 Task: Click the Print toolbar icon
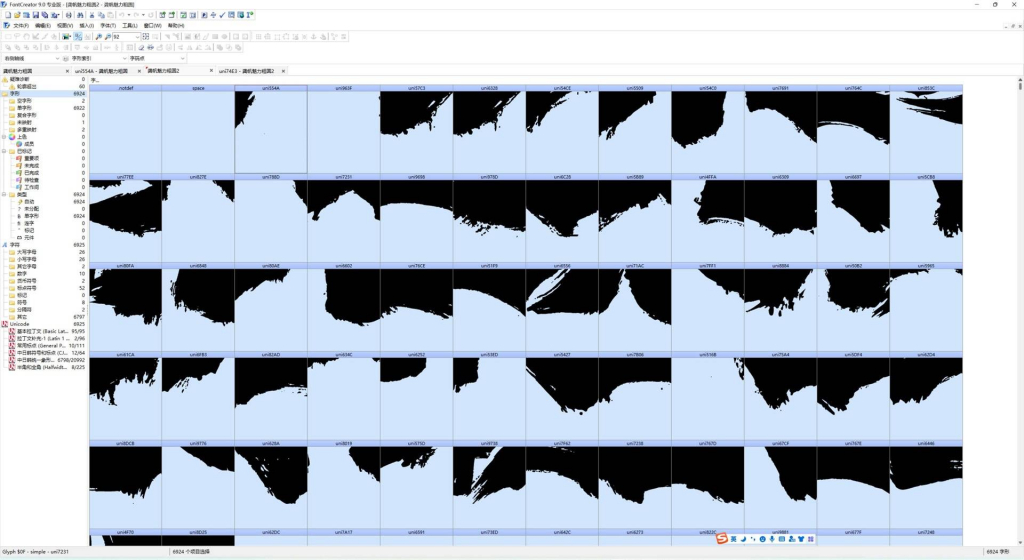coord(69,15)
